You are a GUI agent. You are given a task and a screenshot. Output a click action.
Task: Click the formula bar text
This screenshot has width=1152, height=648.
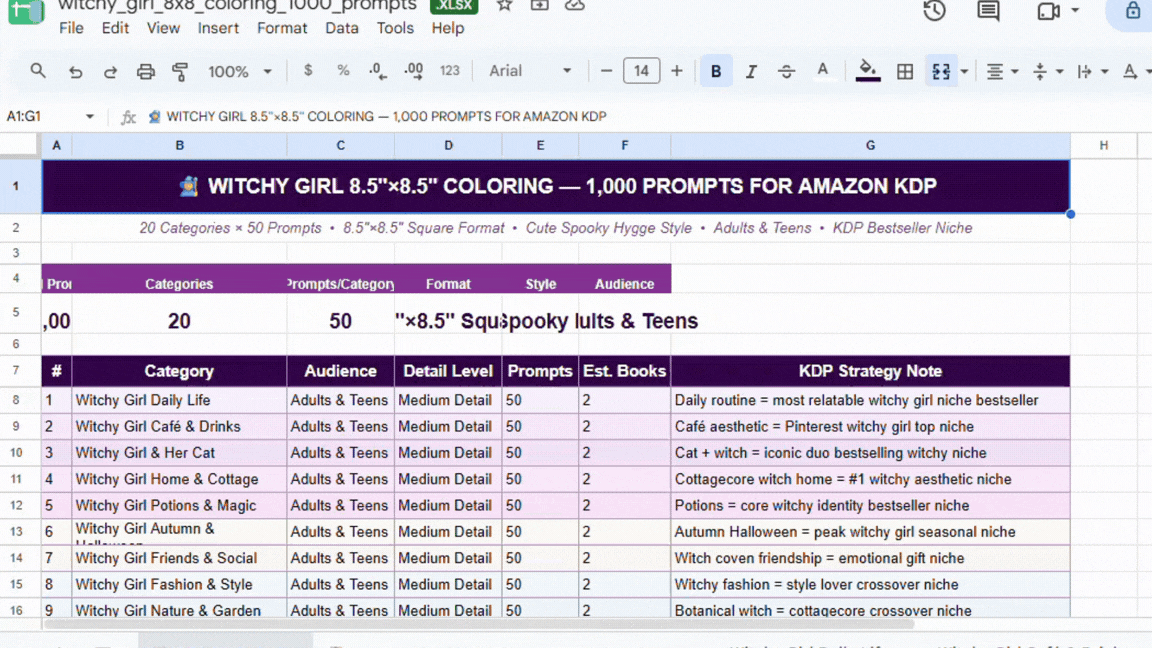[x=386, y=116]
